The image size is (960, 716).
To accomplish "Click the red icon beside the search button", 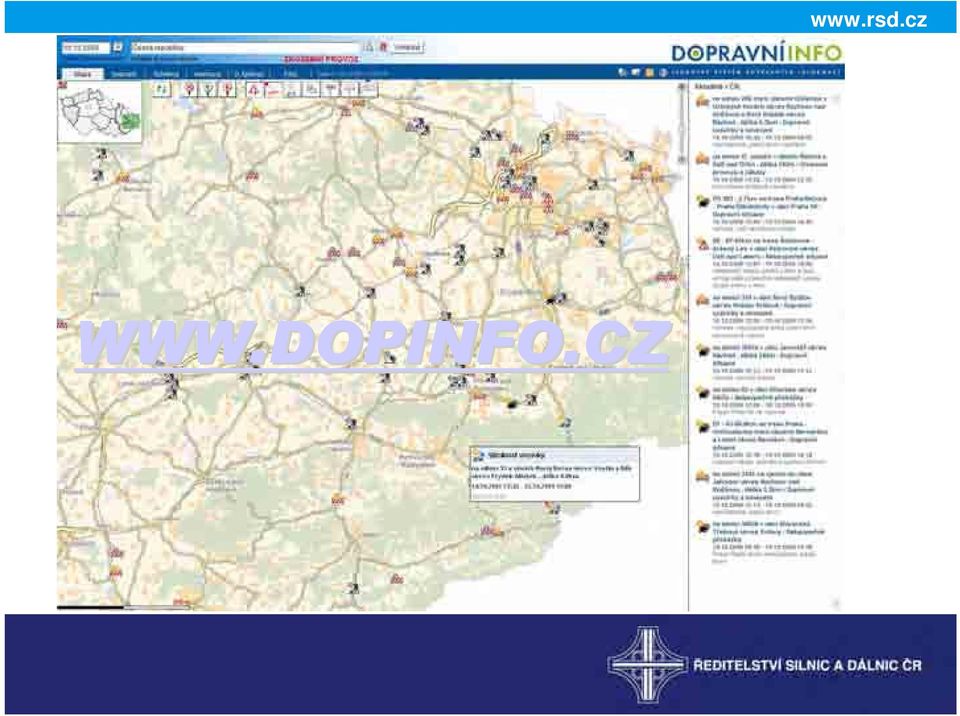I will (x=383, y=47).
